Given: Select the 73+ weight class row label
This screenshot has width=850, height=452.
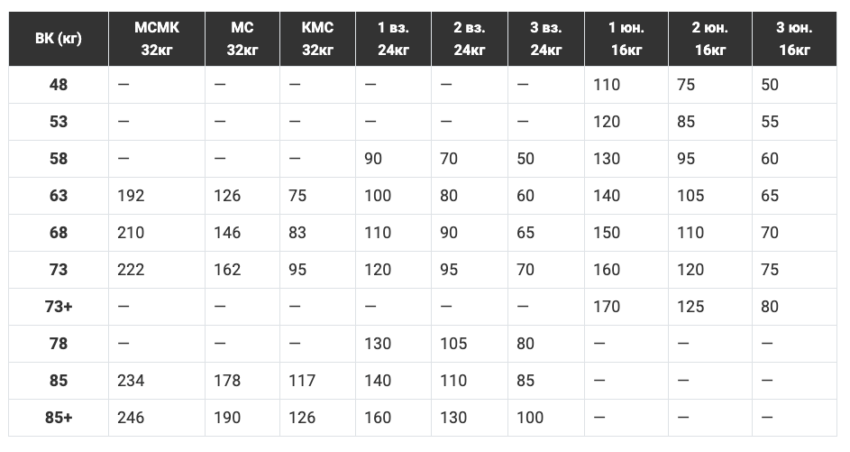Looking at the screenshot, I should 59,307.
